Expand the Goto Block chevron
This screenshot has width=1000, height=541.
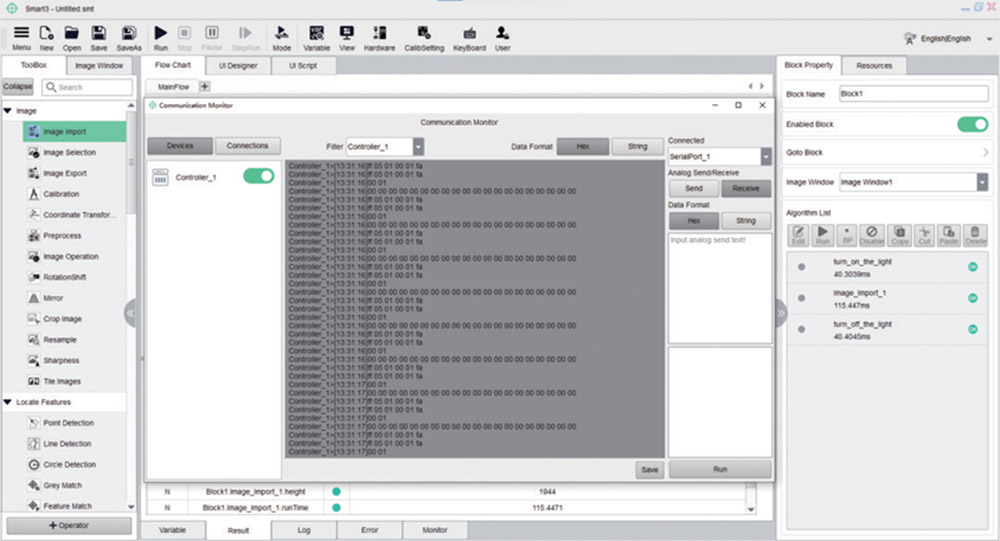(985, 152)
